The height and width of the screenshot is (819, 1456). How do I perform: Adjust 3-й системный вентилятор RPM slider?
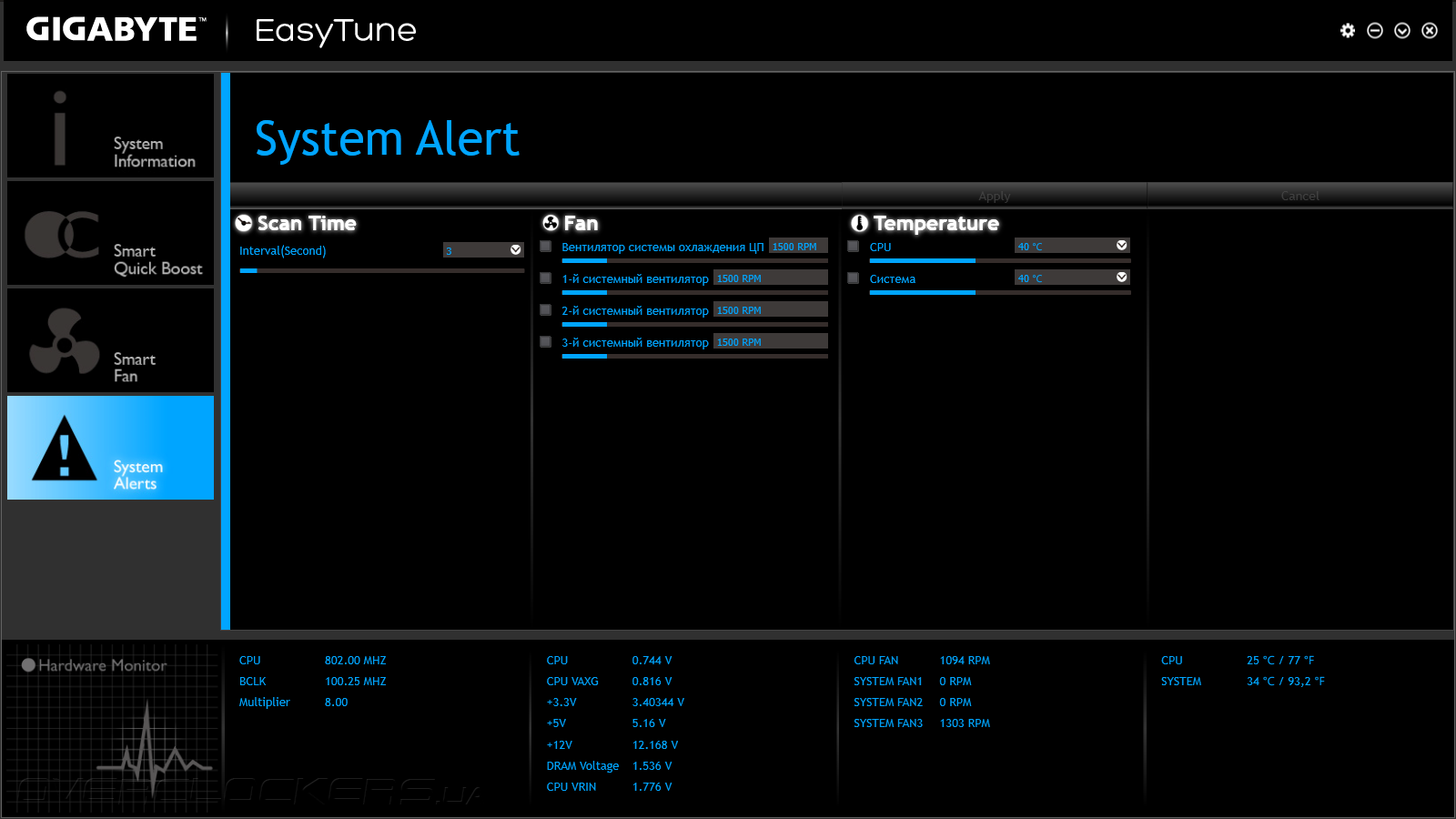695,357
